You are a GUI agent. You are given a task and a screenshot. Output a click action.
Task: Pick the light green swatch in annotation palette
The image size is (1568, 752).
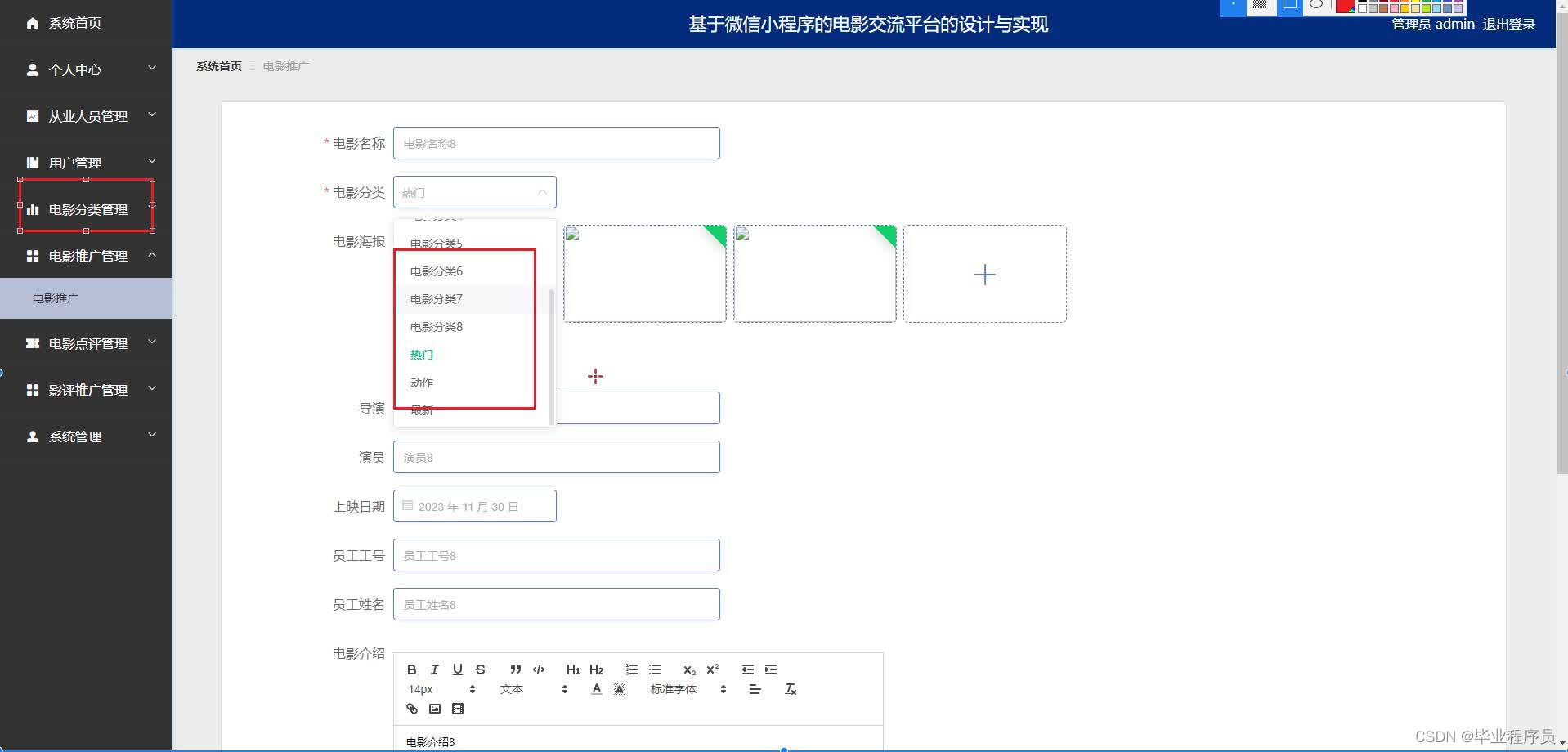(1426, 8)
